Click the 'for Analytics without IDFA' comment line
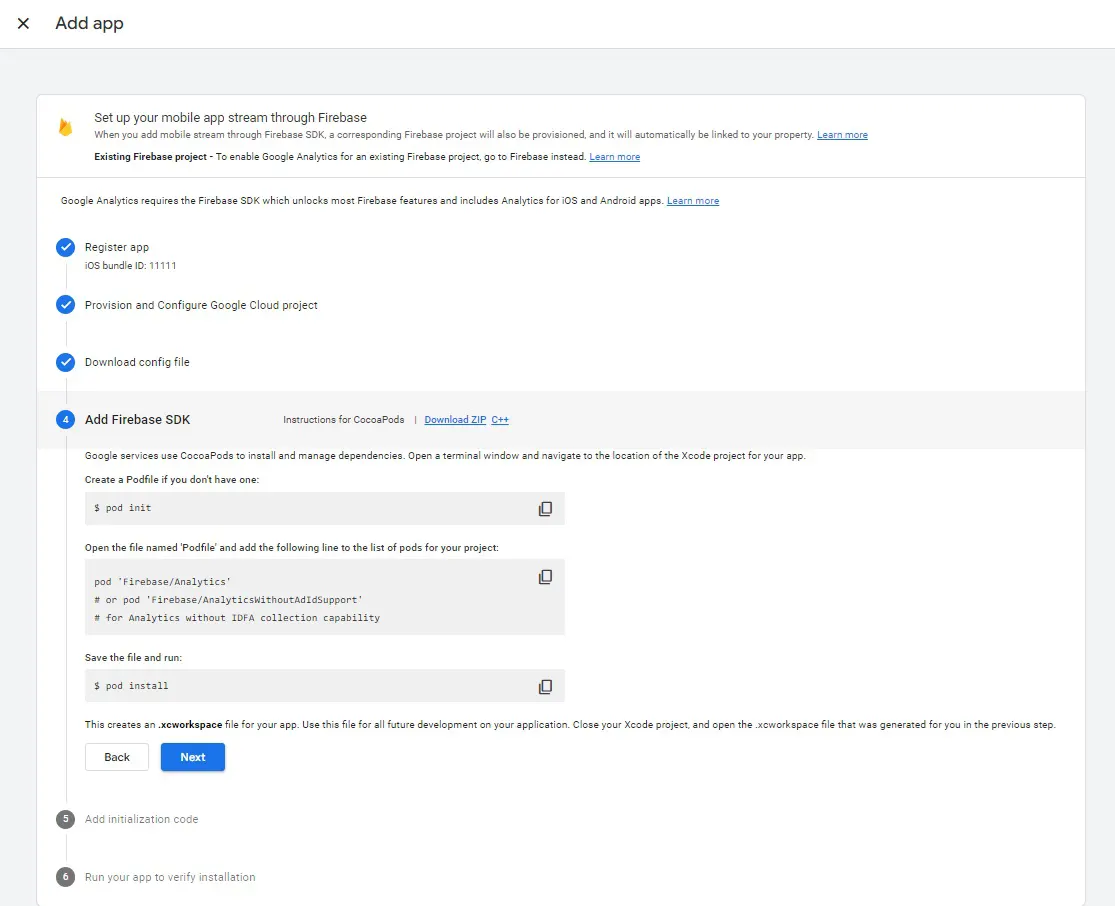Image resolution: width=1115 pixels, height=906 pixels. (x=237, y=618)
